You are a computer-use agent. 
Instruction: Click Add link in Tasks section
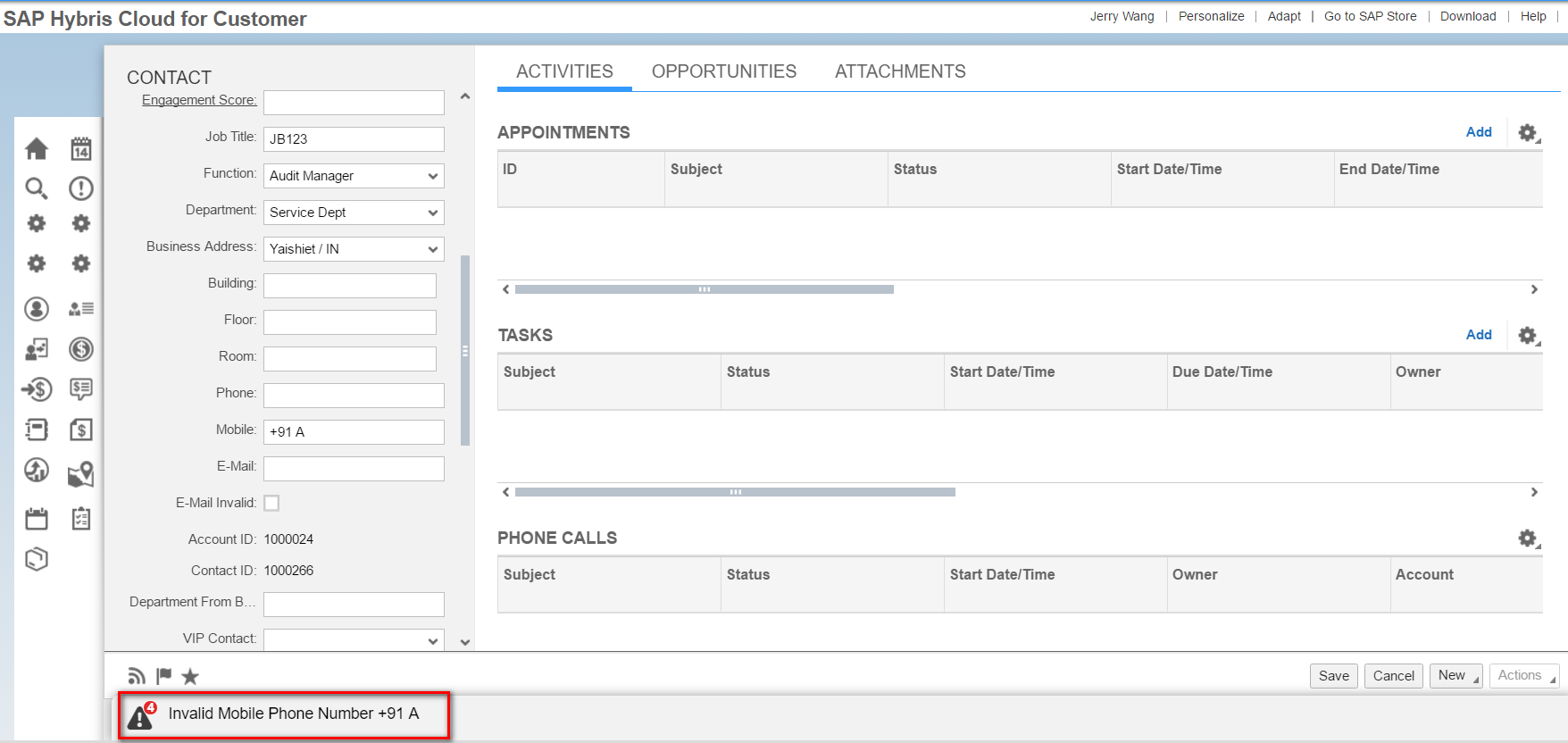pos(1479,335)
